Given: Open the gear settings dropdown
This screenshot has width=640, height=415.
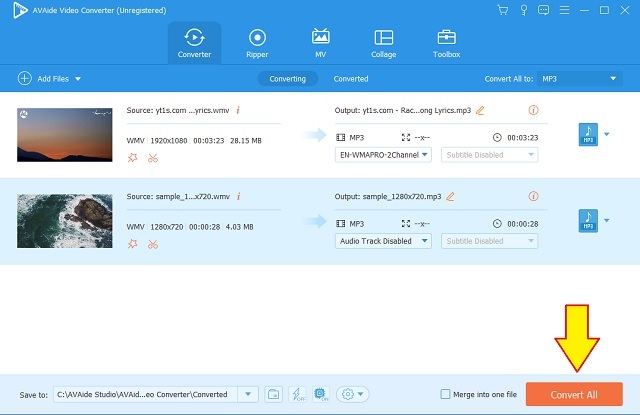Looking at the screenshot, I should point(352,394).
